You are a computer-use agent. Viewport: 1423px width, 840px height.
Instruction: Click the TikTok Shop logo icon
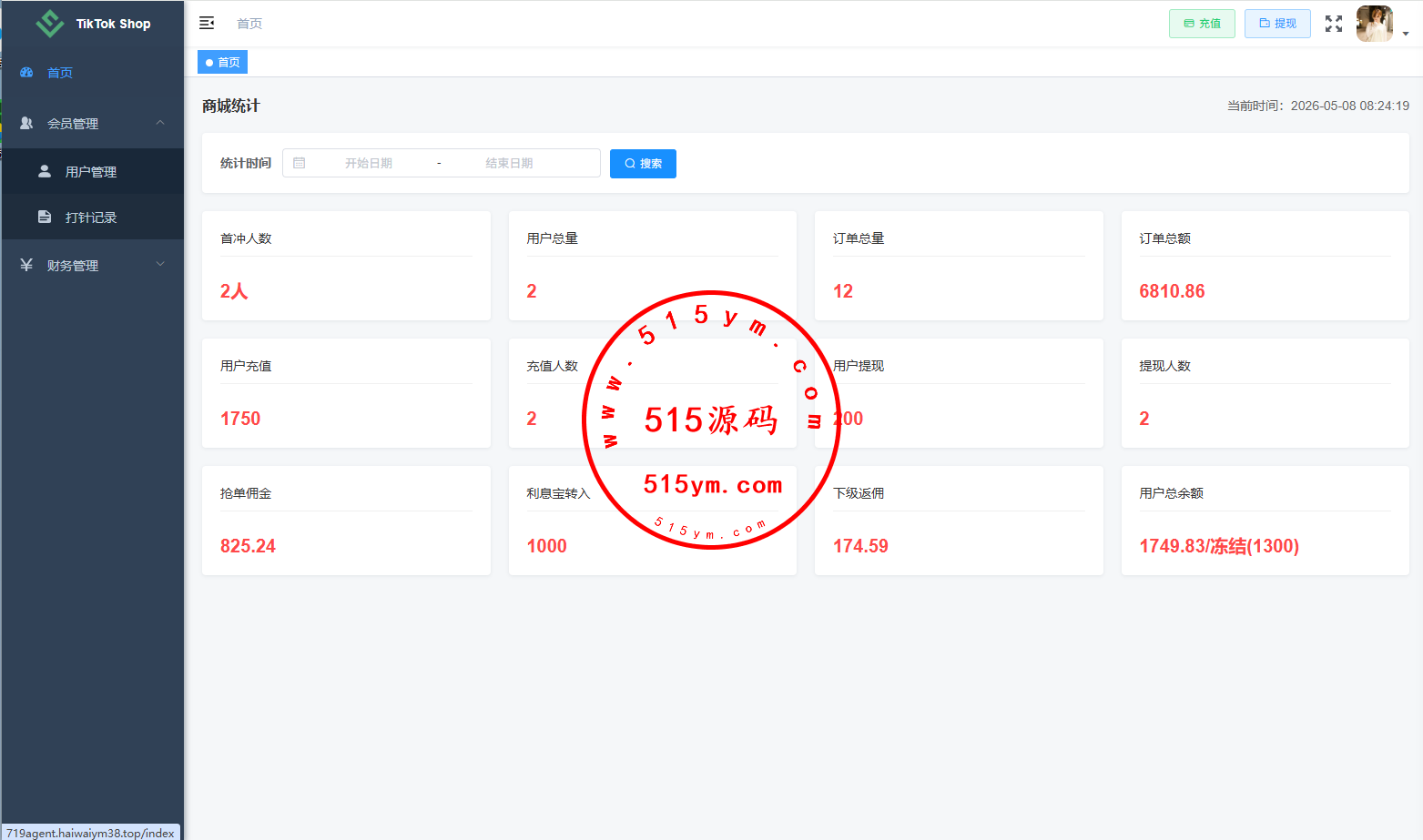point(49,24)
